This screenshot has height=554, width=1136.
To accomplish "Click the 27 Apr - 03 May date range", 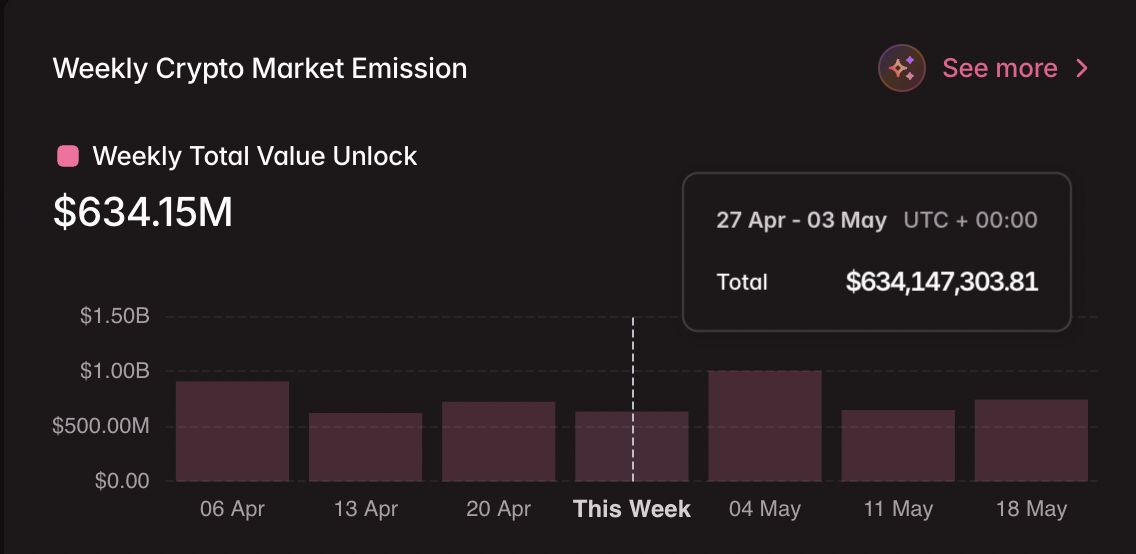I will 801,220.
